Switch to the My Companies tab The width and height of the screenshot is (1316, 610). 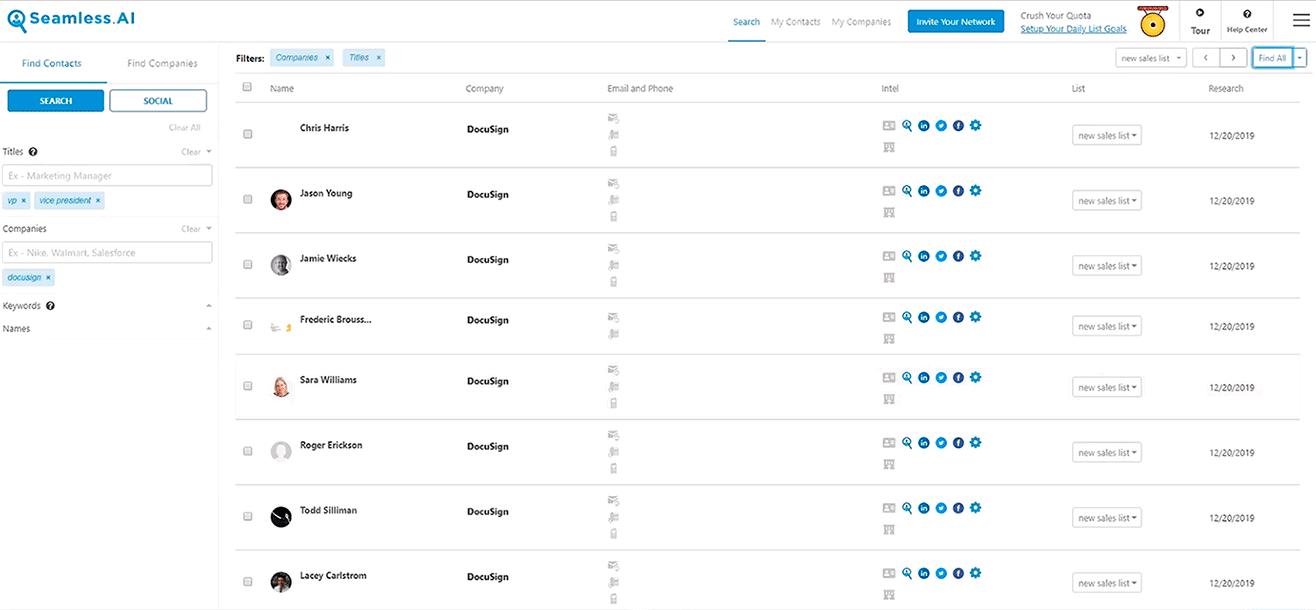pos(861,22)
